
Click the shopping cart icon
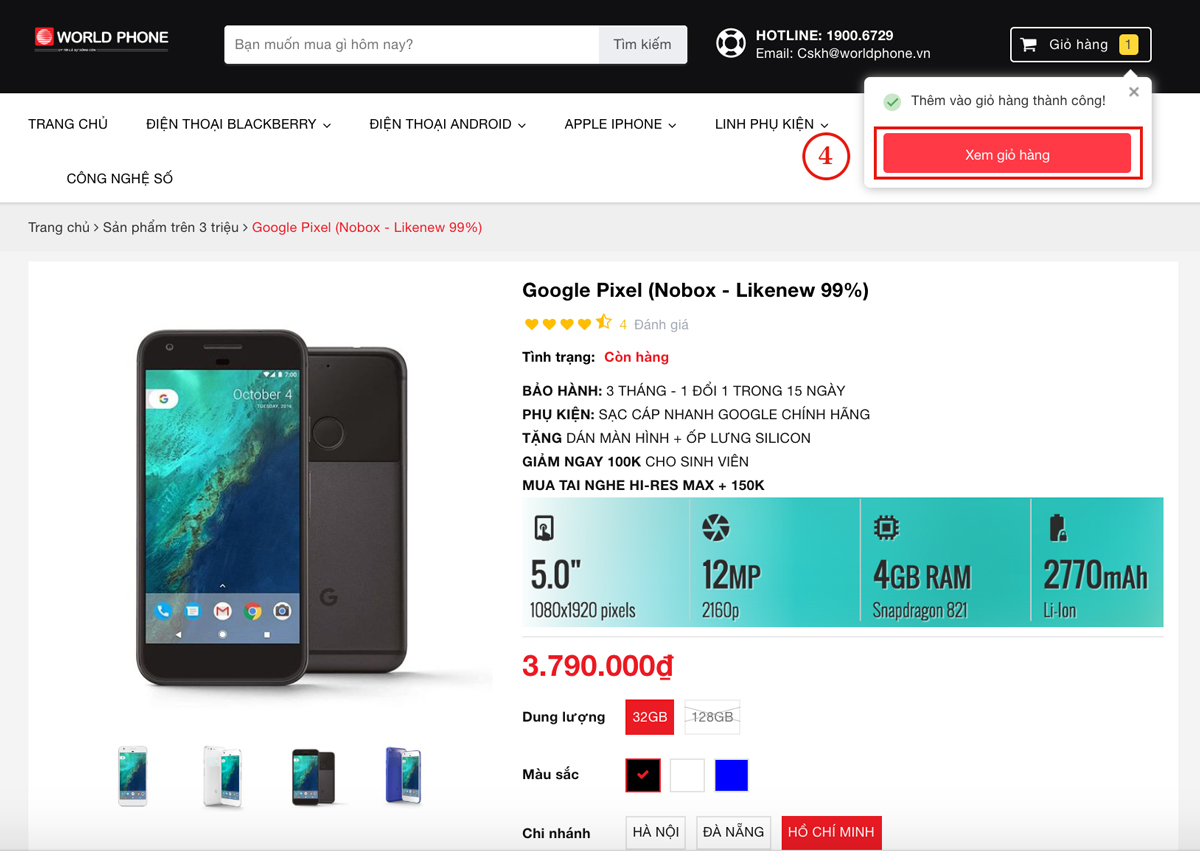[1028, 45]
